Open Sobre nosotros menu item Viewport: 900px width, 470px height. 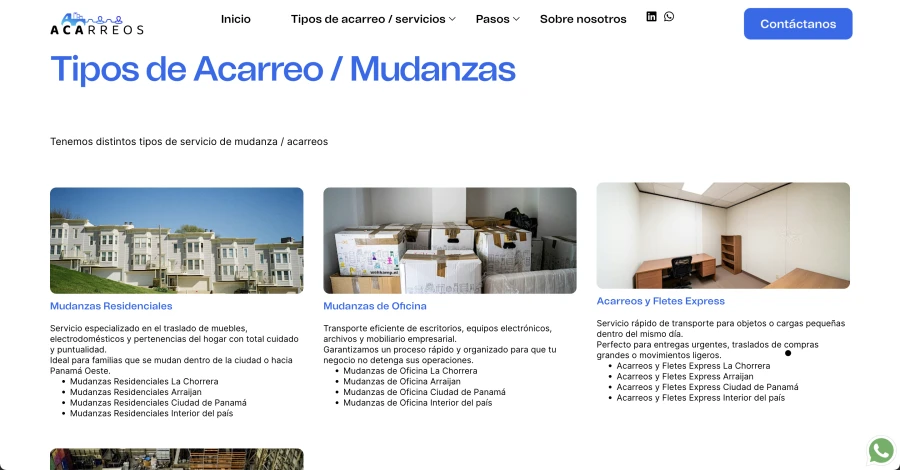(x=583, y=19)
